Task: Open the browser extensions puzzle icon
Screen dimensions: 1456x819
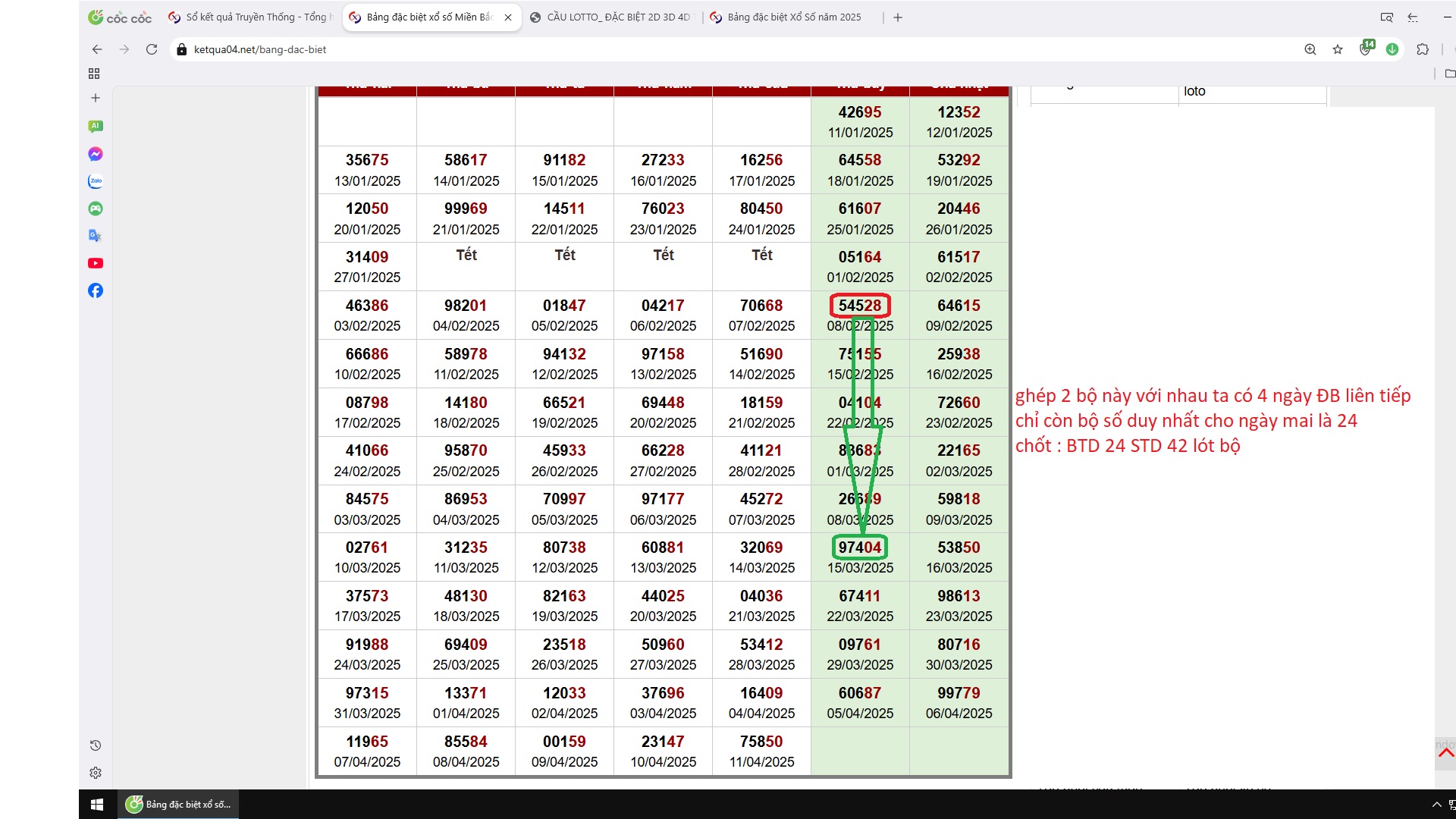Action: coord(1423,49)
